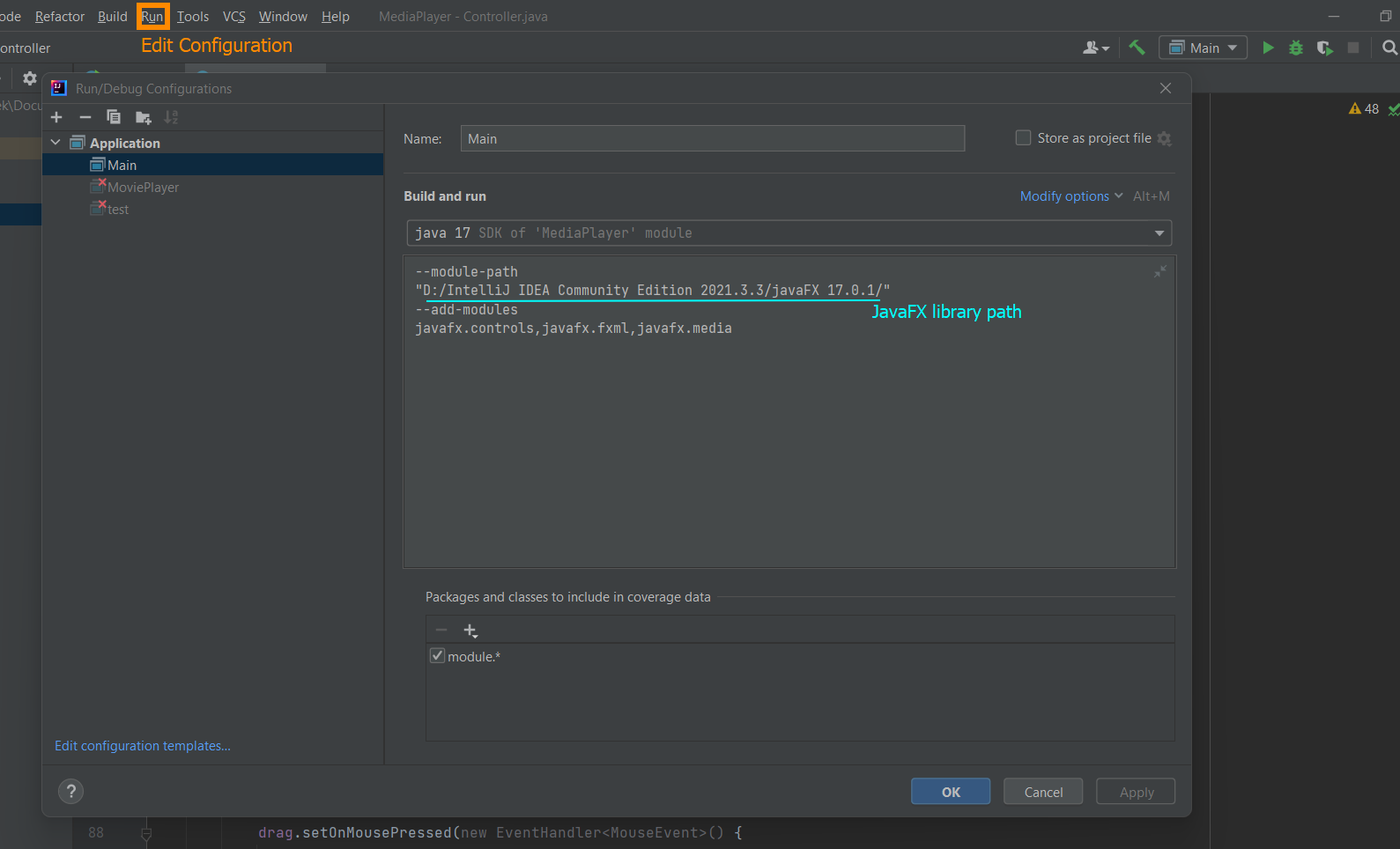Add a coverage package with plus icon
The height and width of the screenshot is (849, 1400).
tap(470, 631)
